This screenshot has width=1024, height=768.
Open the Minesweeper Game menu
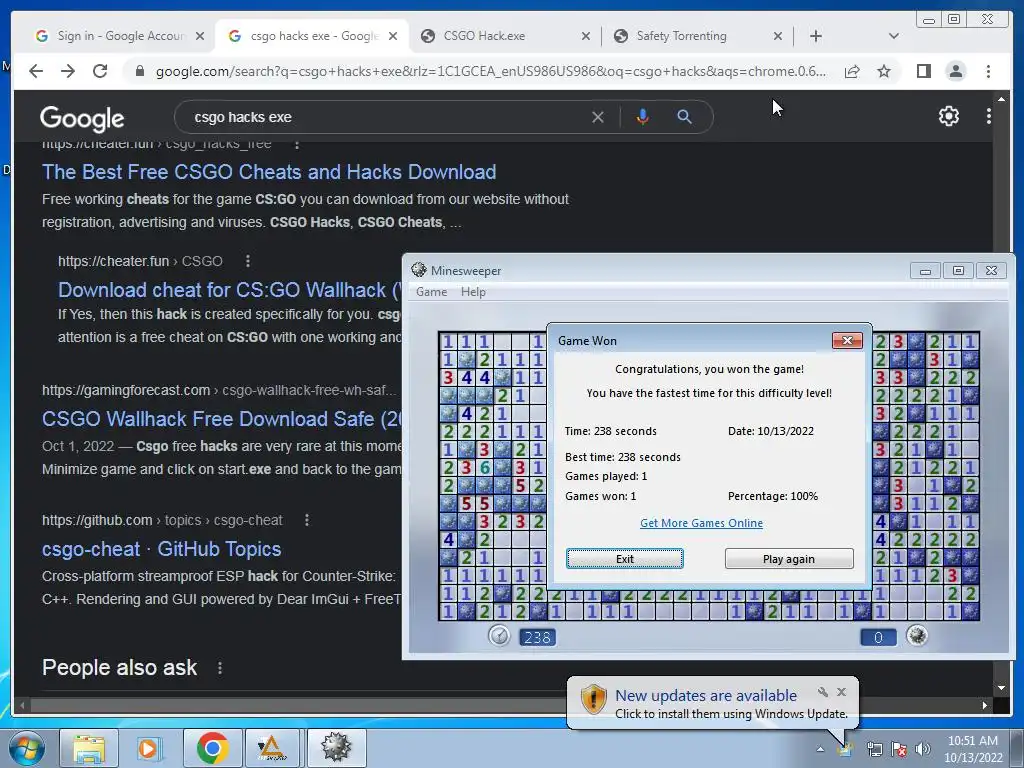pos(432,292)
